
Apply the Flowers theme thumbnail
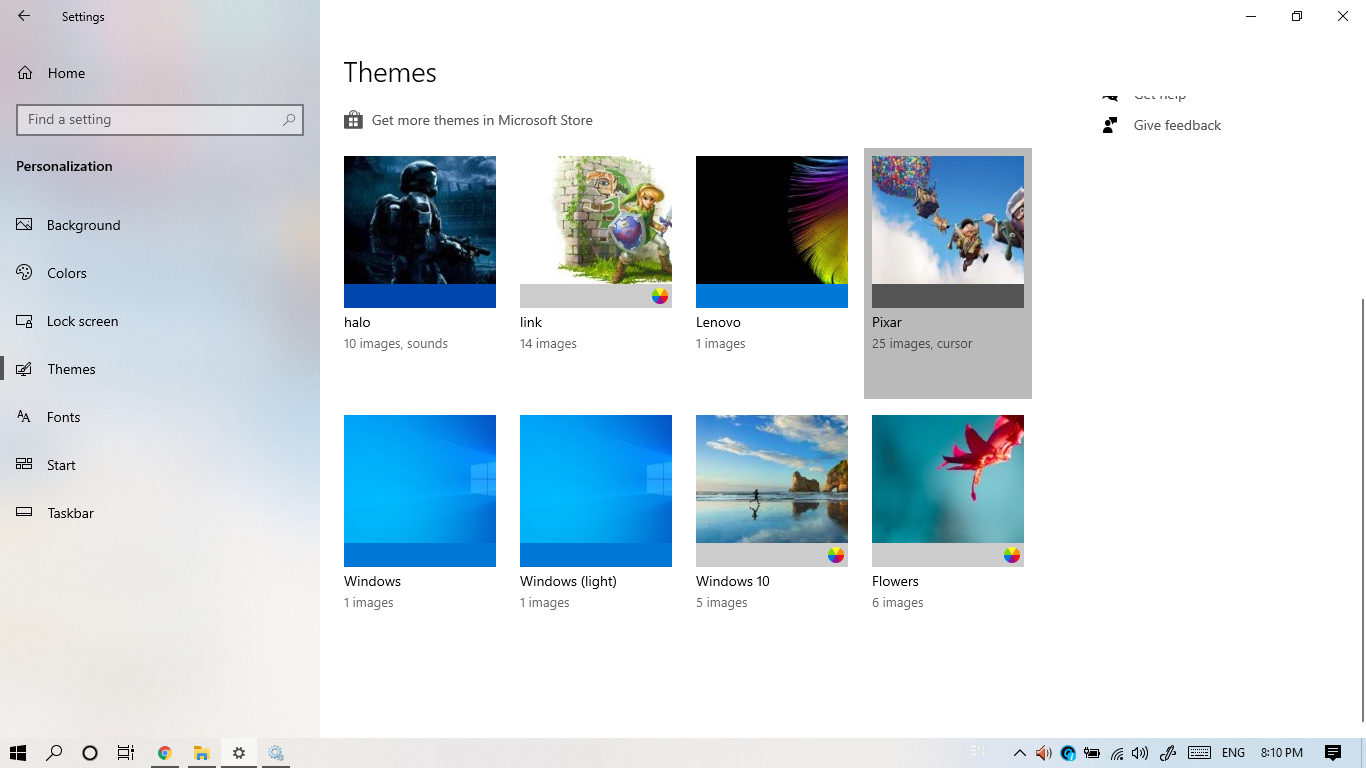pos(948,491)
